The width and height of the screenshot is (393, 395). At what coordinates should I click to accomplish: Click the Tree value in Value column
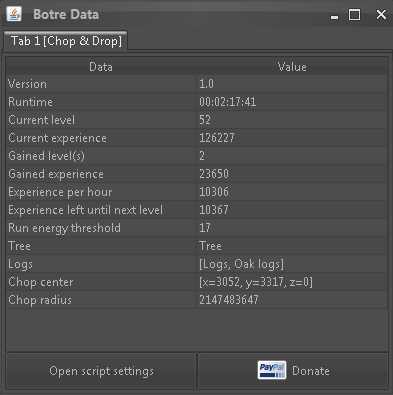[210, 246]
